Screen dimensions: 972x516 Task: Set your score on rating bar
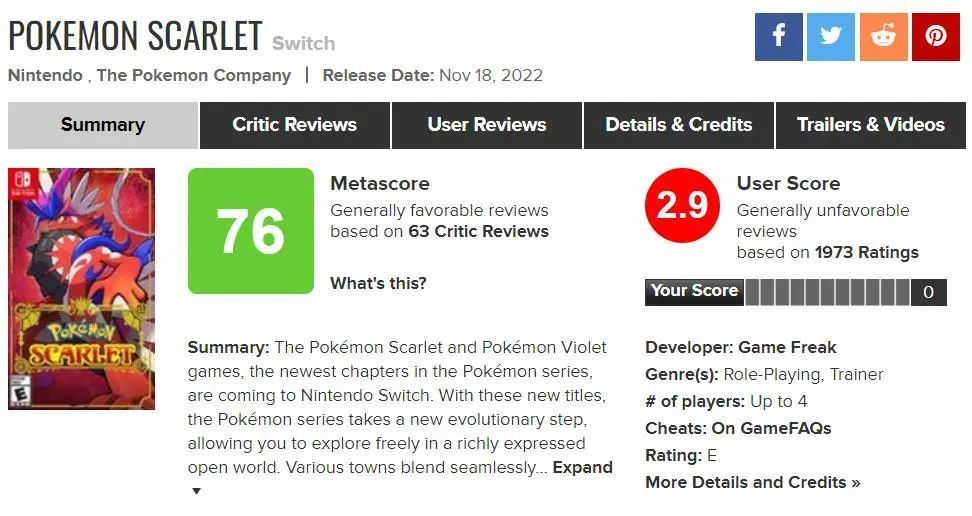coord(827,292)
